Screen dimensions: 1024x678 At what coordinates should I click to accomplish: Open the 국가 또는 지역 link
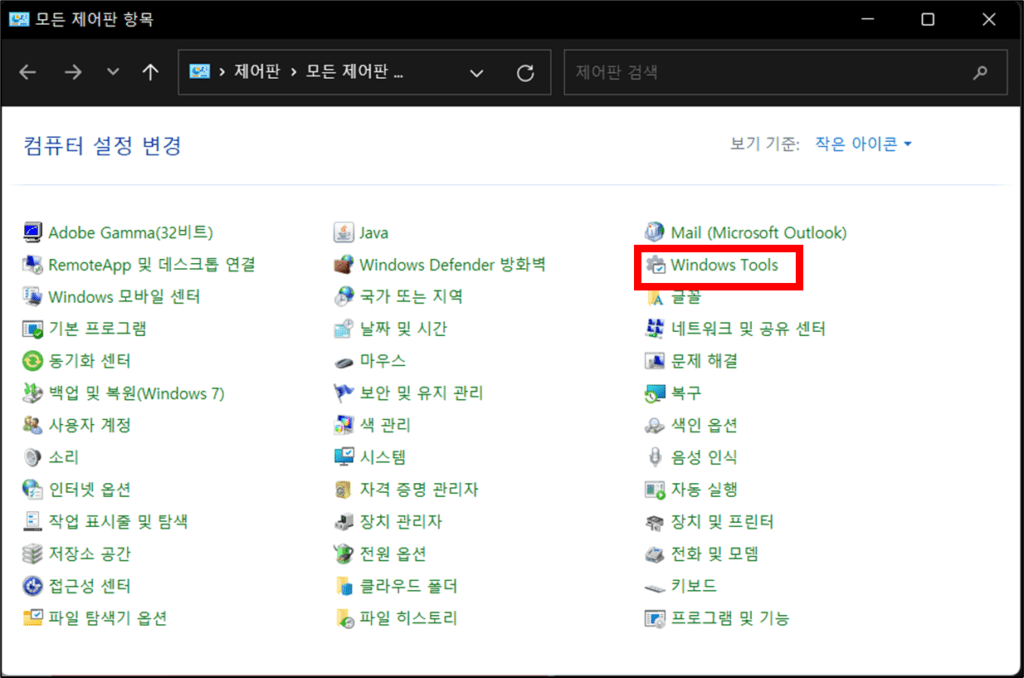point(411,297)
